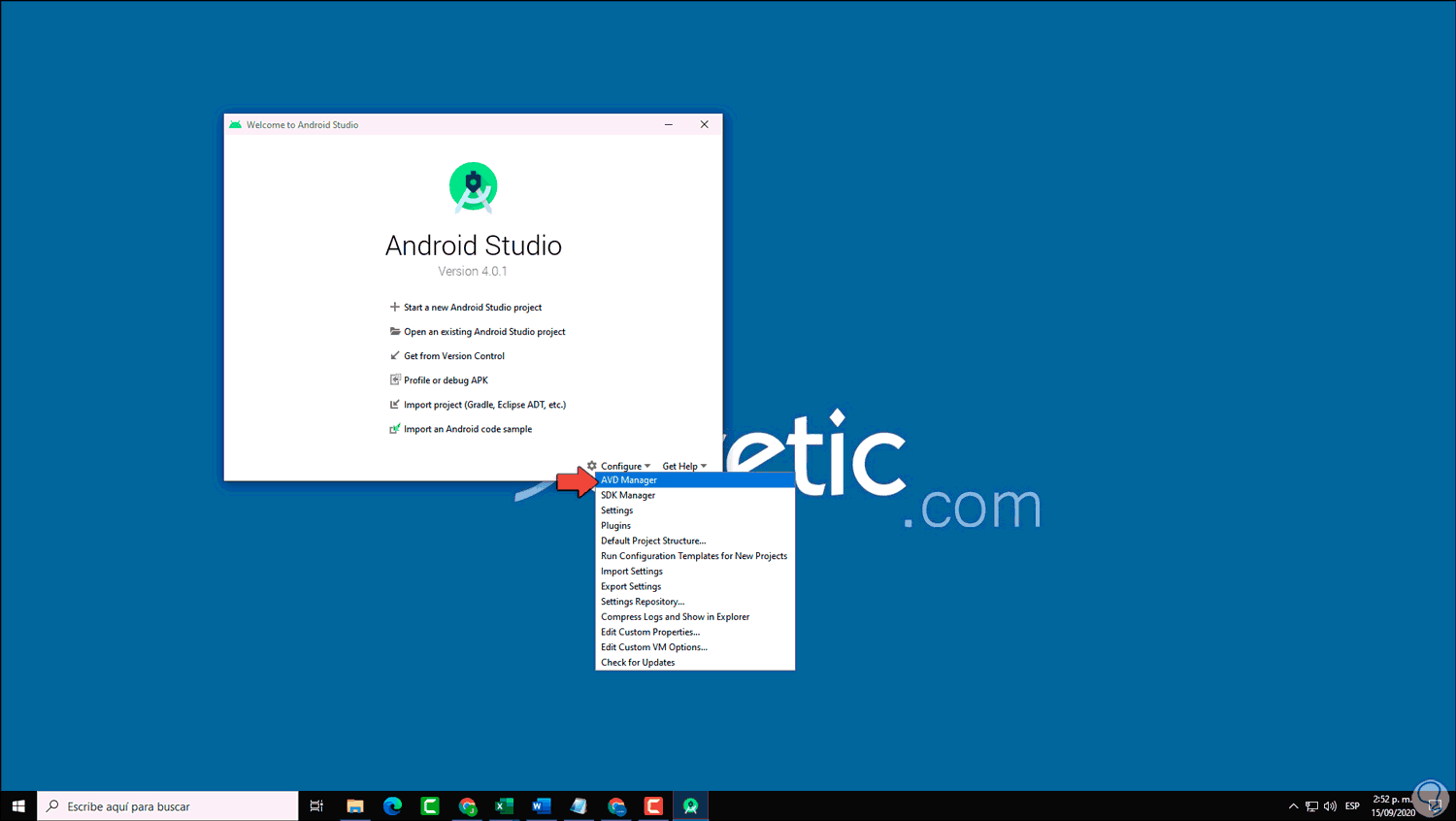Open Plugins from the Configure menu
The height and width of the screenshot is (821, 1456).
click(695, 526)
